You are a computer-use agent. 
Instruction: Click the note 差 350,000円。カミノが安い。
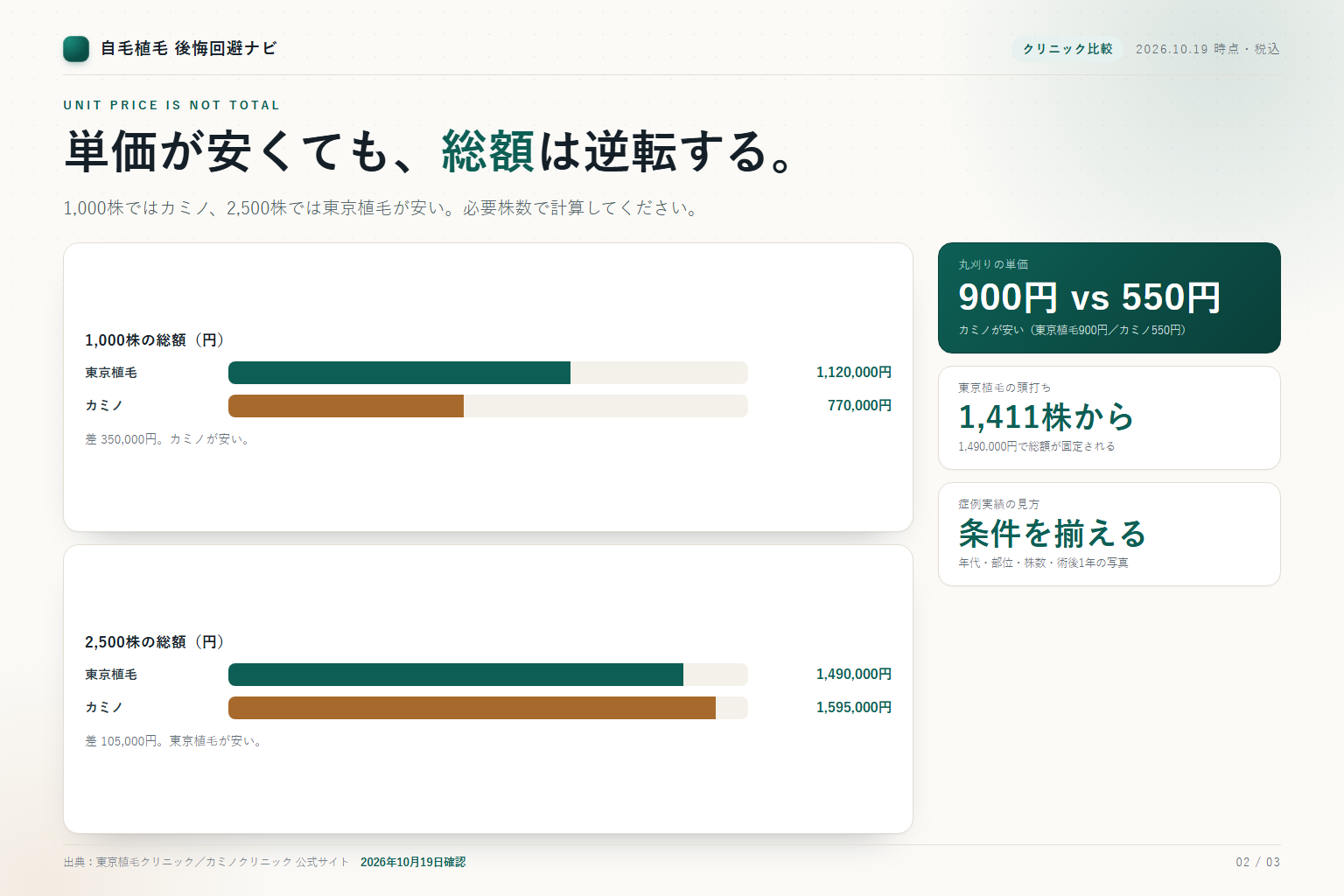(170, 439)
